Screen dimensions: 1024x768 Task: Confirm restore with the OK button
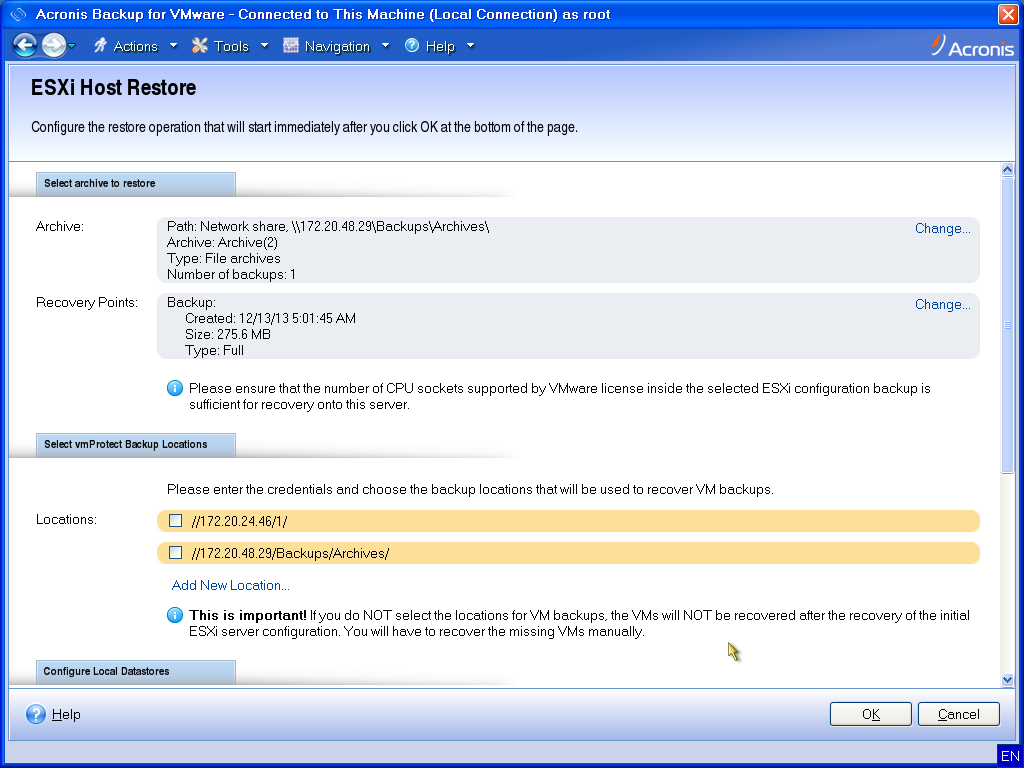point(871,714)
